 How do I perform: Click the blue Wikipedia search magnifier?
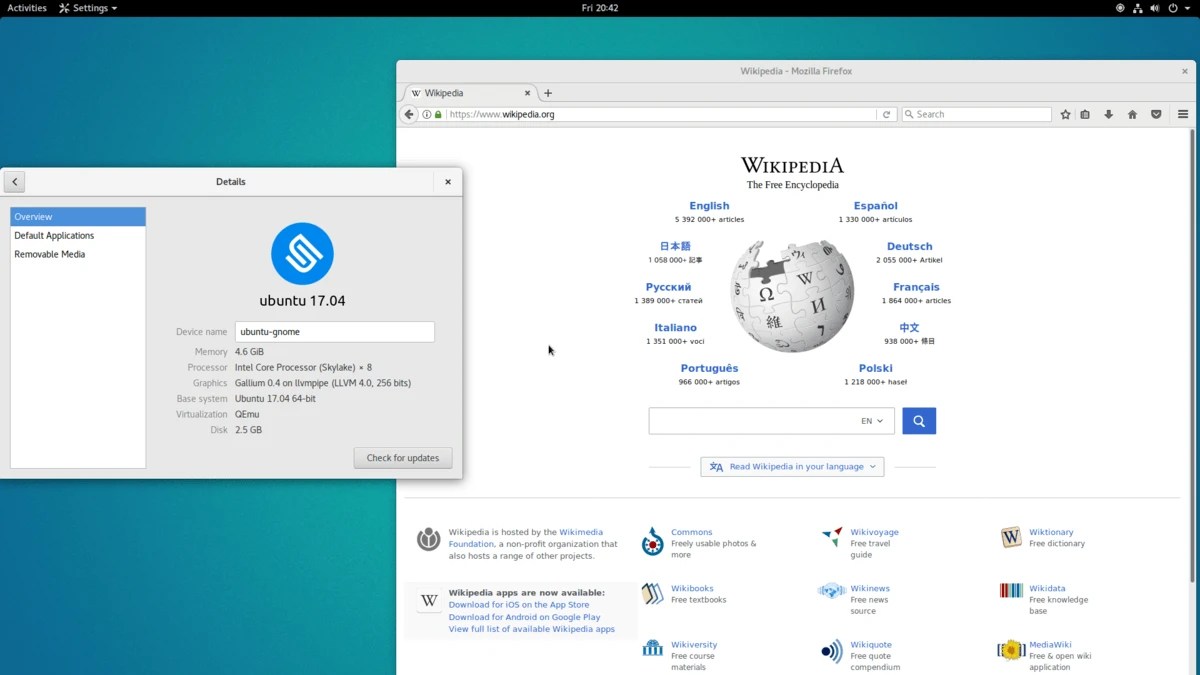pos(918,420)
